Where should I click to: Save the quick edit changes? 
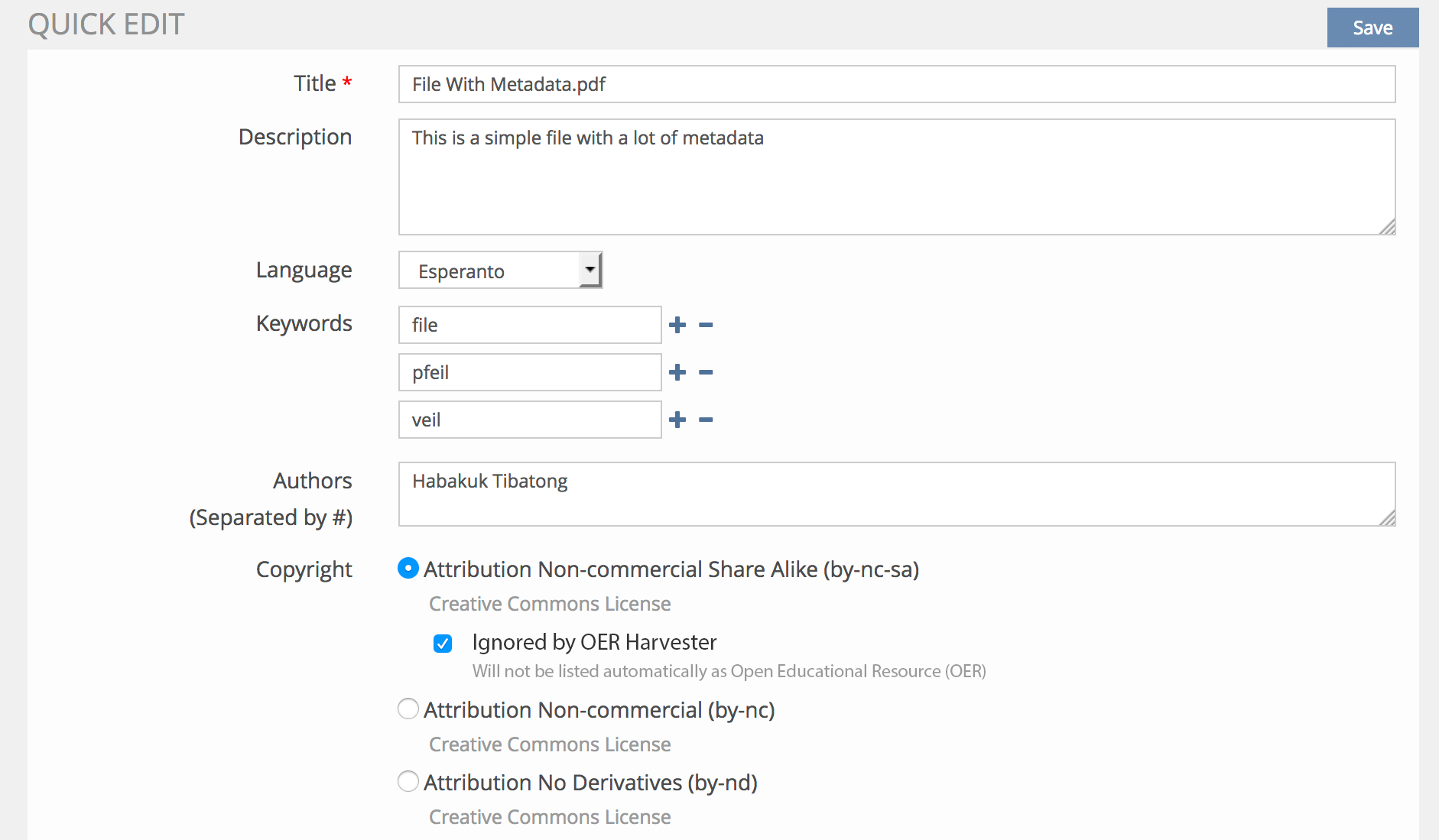tap(1372, 28)
